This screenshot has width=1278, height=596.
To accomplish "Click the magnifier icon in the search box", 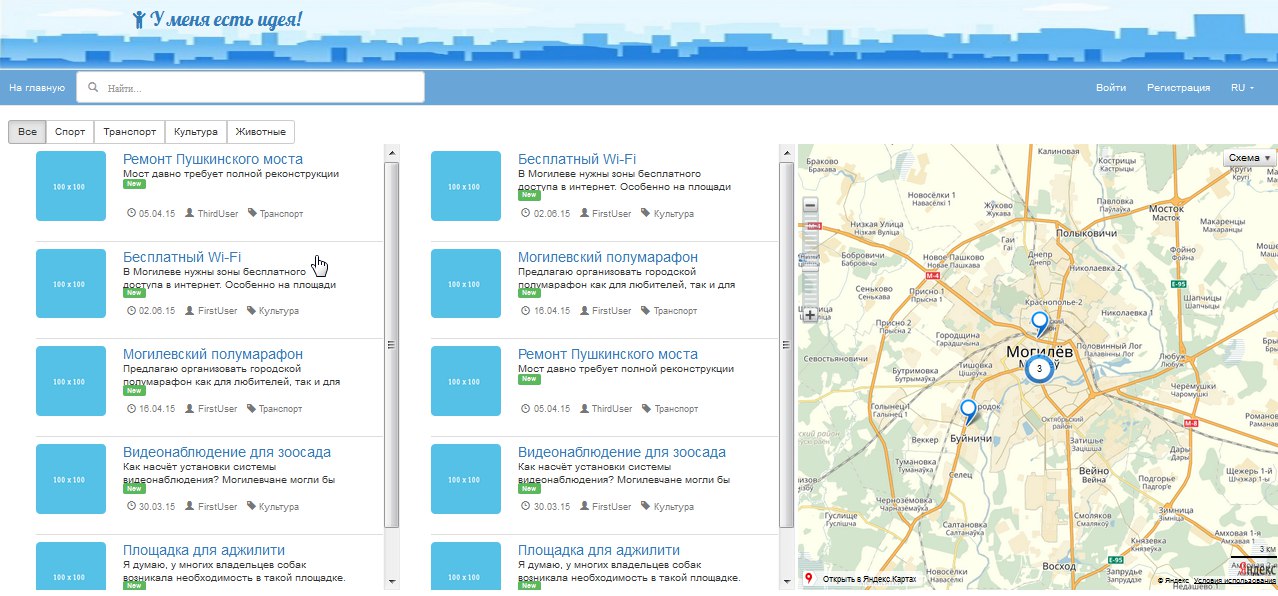I will point(93,88).
